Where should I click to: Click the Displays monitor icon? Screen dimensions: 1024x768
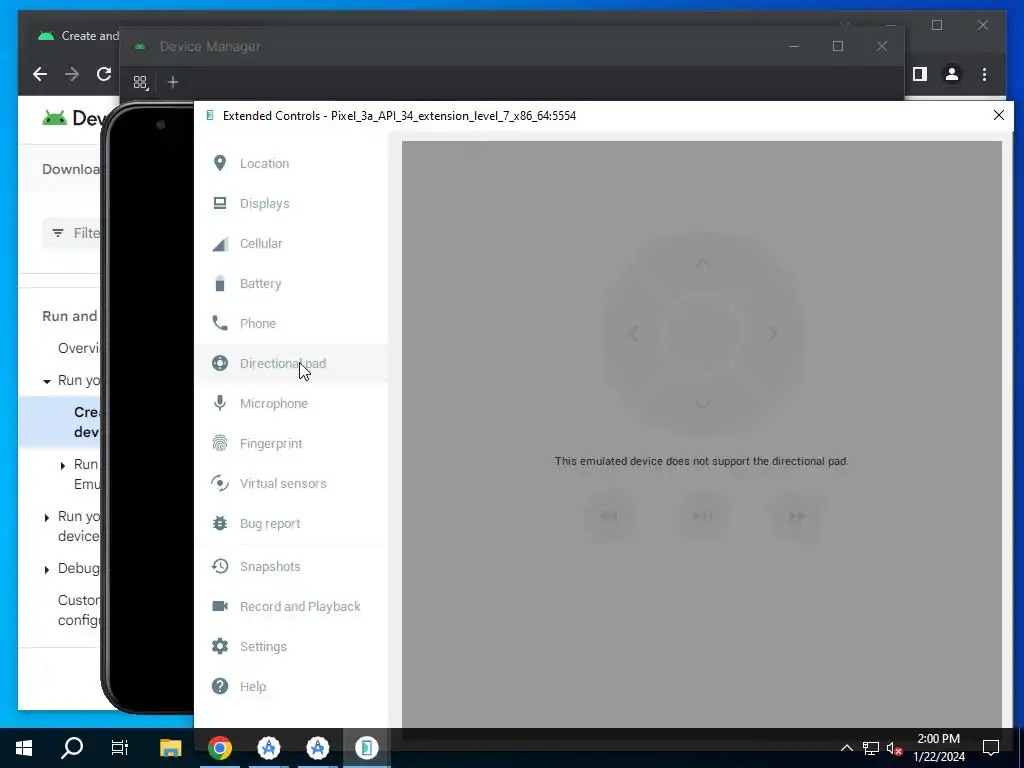pos(220,203)
